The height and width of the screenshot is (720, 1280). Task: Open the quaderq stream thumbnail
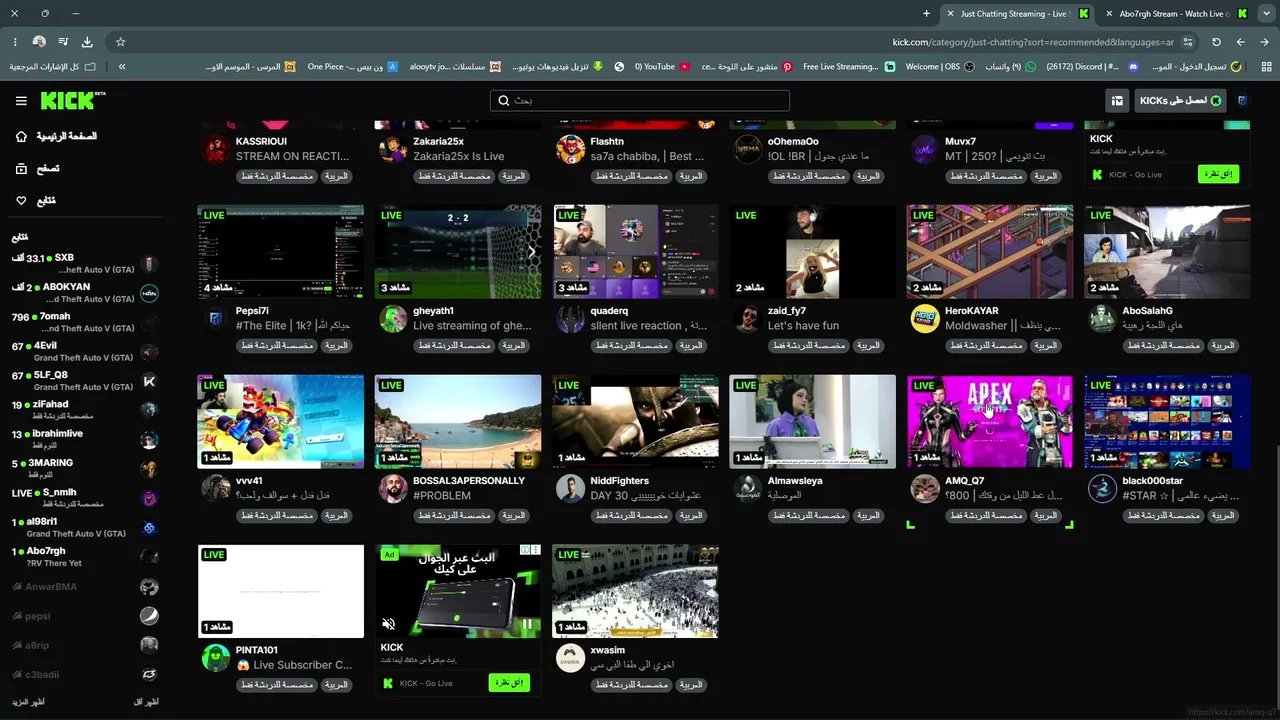click(635, 252)
